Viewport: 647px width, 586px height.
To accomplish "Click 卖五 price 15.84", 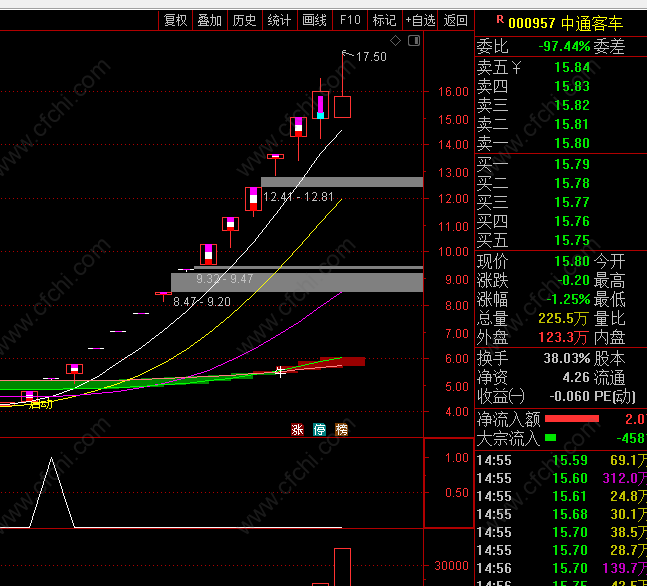I will (572, 67).
